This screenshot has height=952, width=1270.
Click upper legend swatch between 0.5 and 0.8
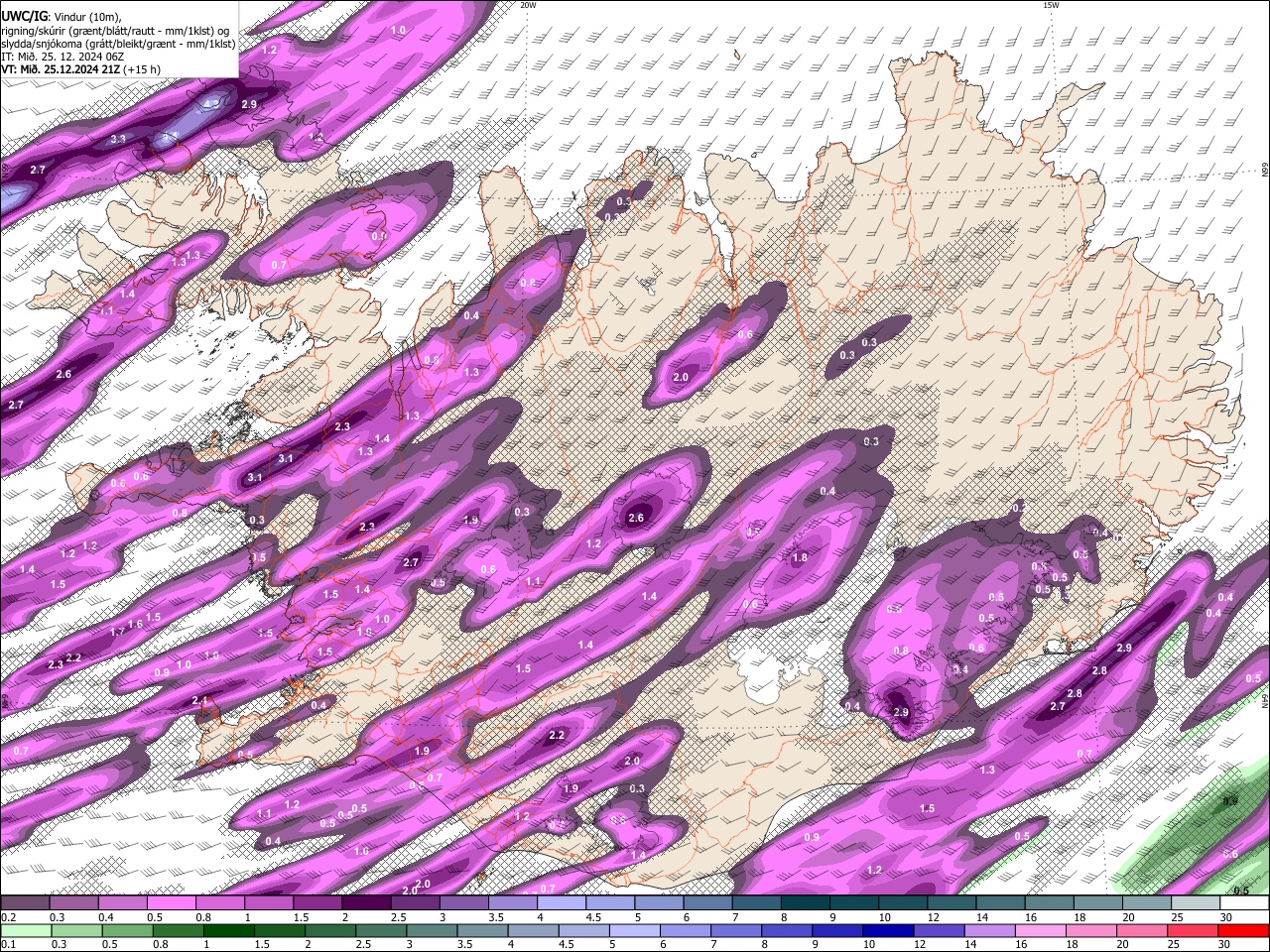click(x=171, y=903)
